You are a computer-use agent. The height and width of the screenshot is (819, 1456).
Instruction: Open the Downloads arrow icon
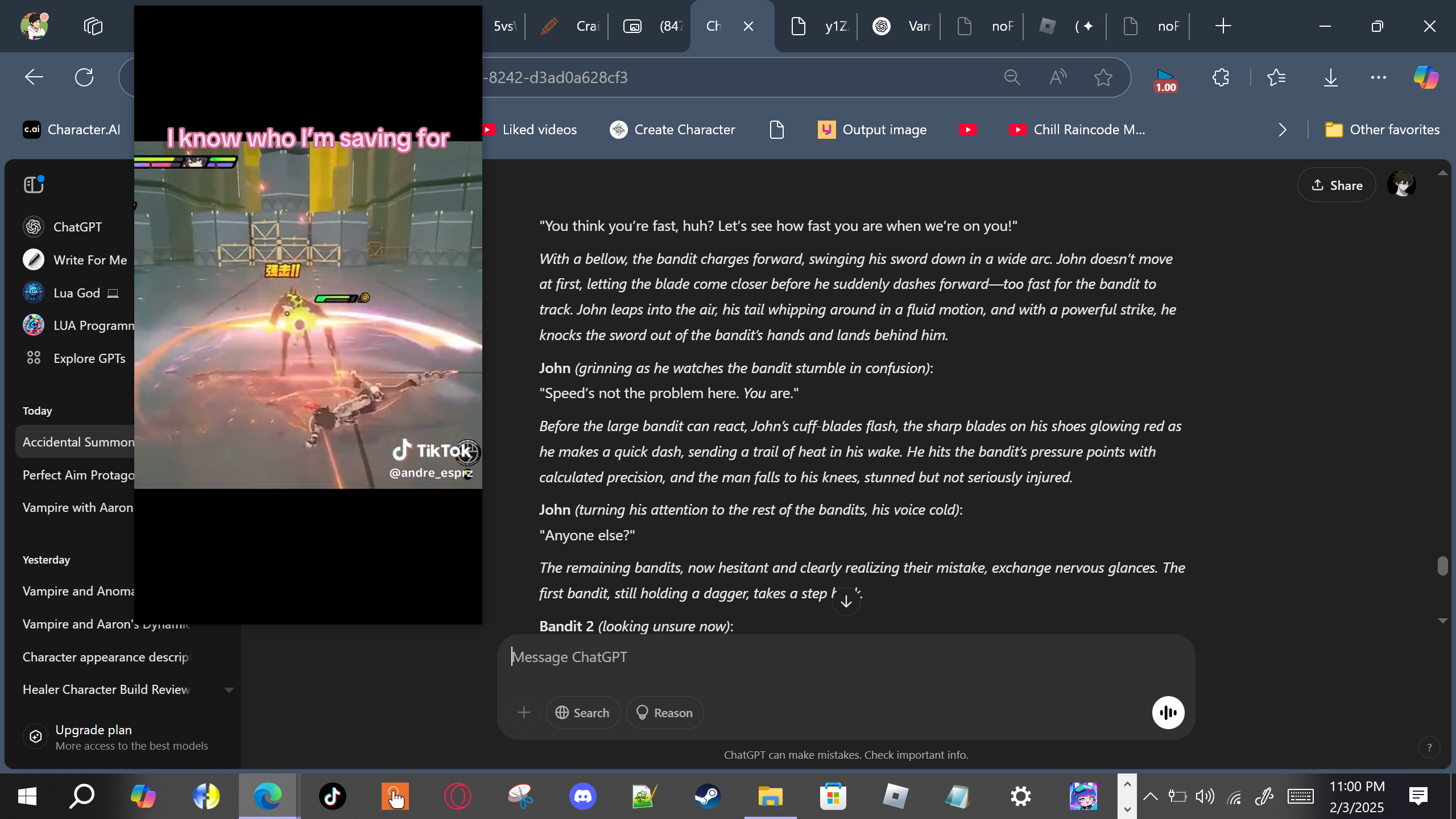pyautogui.click(x=1331, y=77)
